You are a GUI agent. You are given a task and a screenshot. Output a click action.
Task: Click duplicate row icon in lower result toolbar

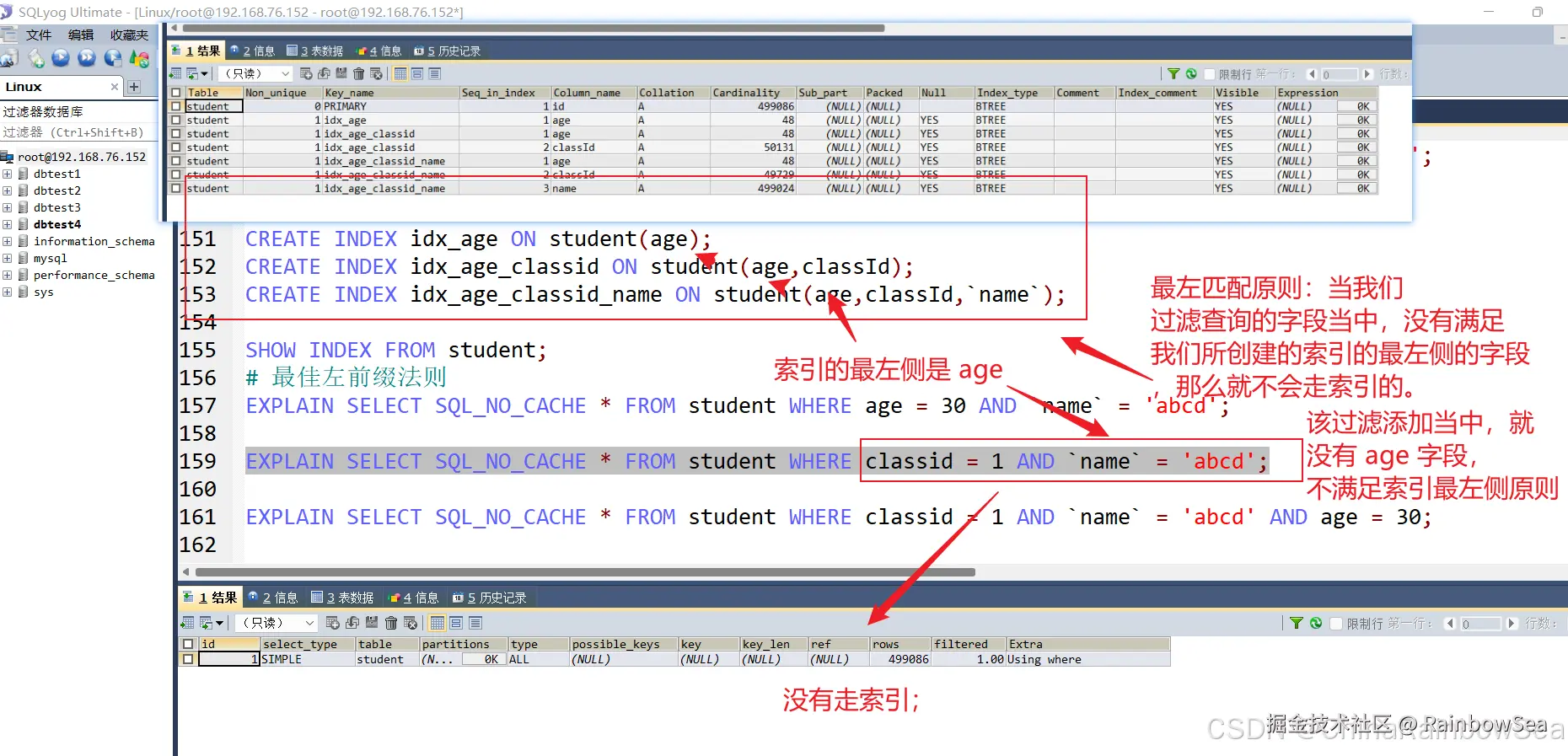point(352,623)
